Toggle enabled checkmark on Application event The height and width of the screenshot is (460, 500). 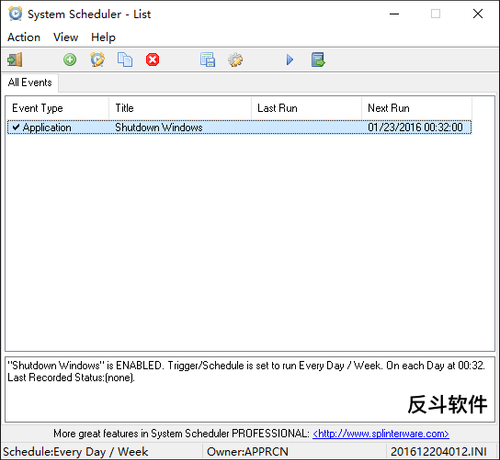point(16,127)
